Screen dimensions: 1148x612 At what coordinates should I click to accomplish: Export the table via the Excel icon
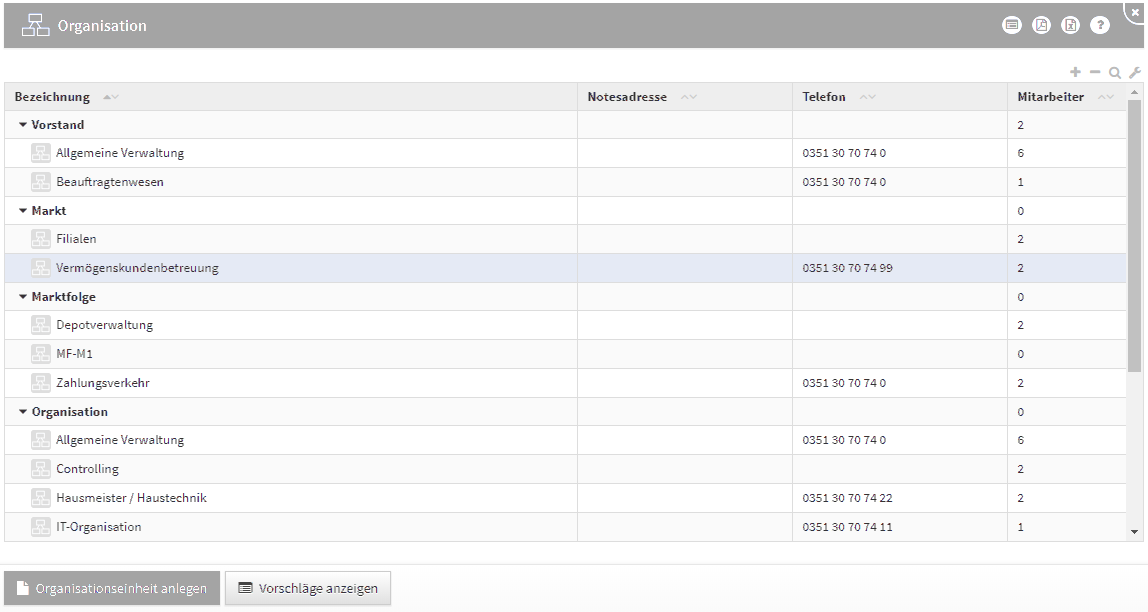pyautogui.click(x=1070, y=25)
